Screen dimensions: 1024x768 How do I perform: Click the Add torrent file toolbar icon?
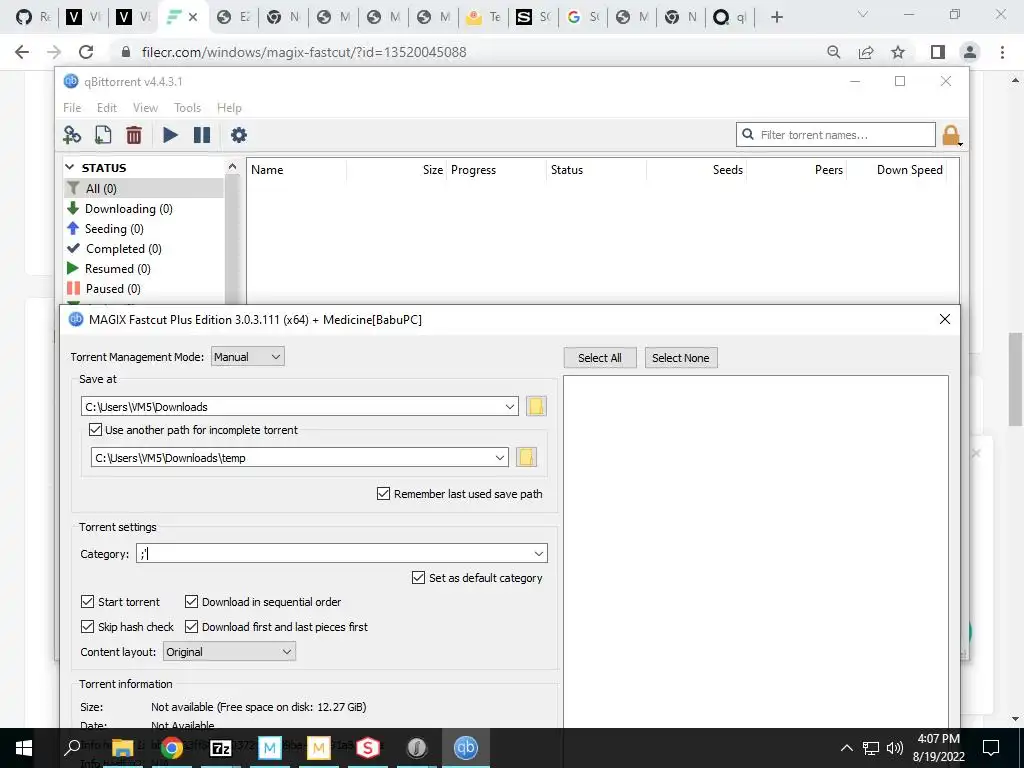103,135
